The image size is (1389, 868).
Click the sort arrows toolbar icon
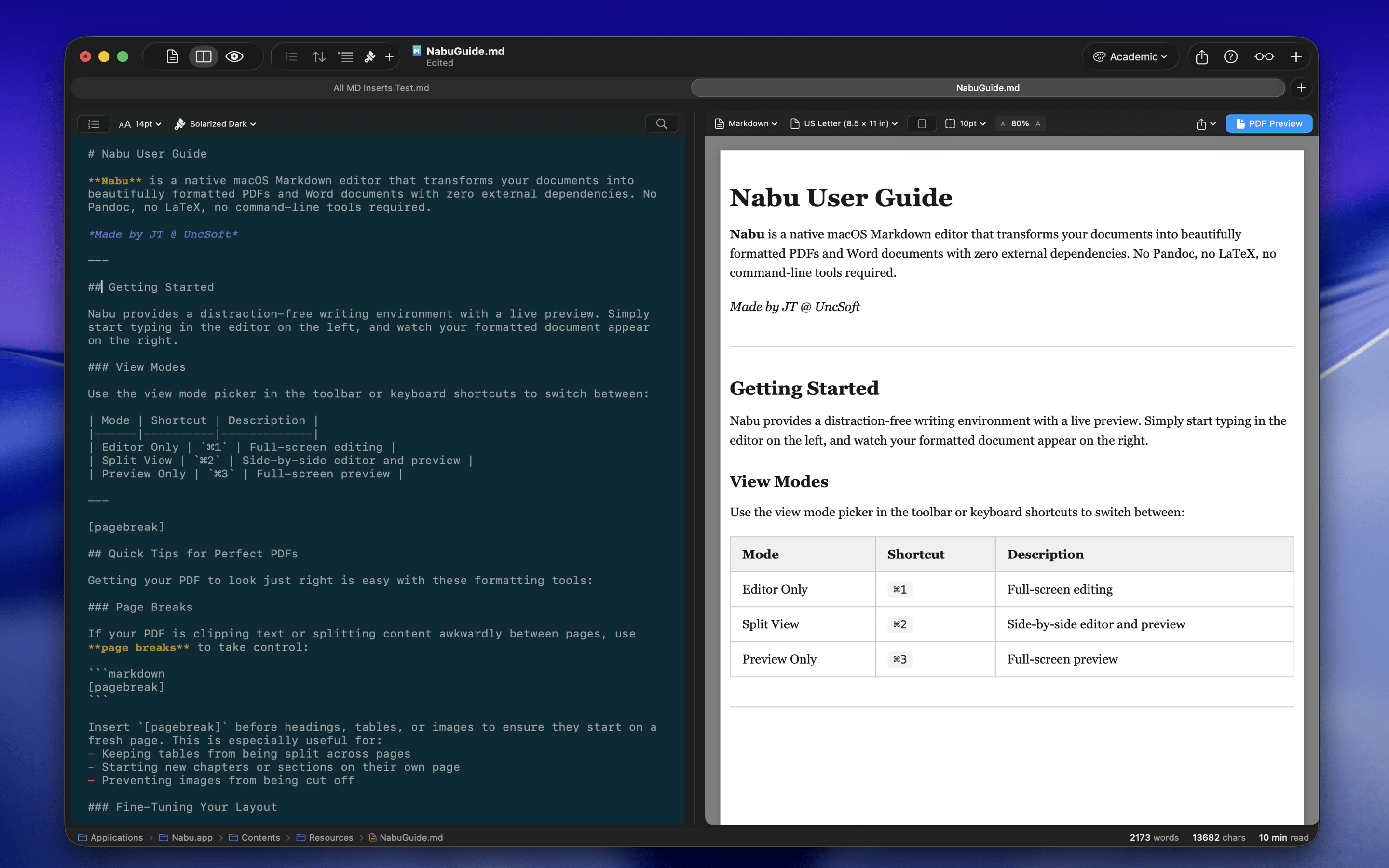pos(318,56)
